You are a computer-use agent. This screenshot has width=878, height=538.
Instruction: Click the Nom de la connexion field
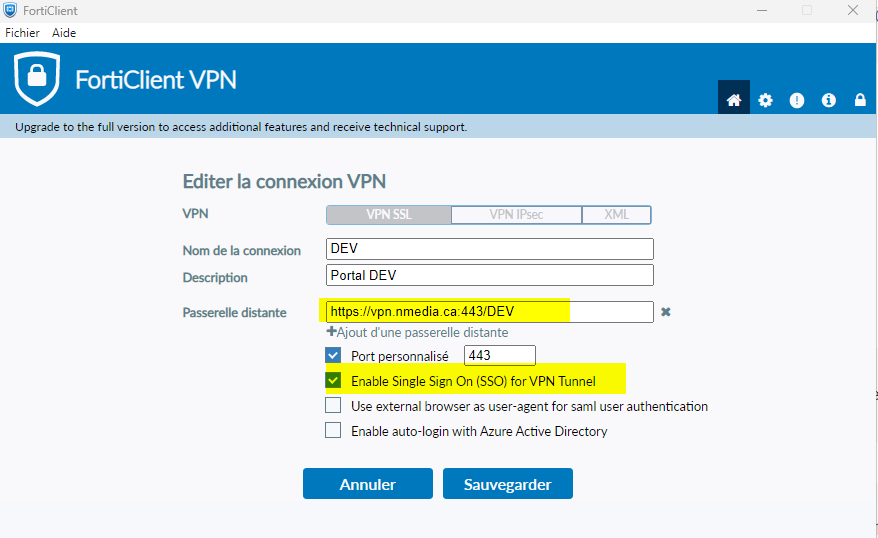tap(490, 249)
